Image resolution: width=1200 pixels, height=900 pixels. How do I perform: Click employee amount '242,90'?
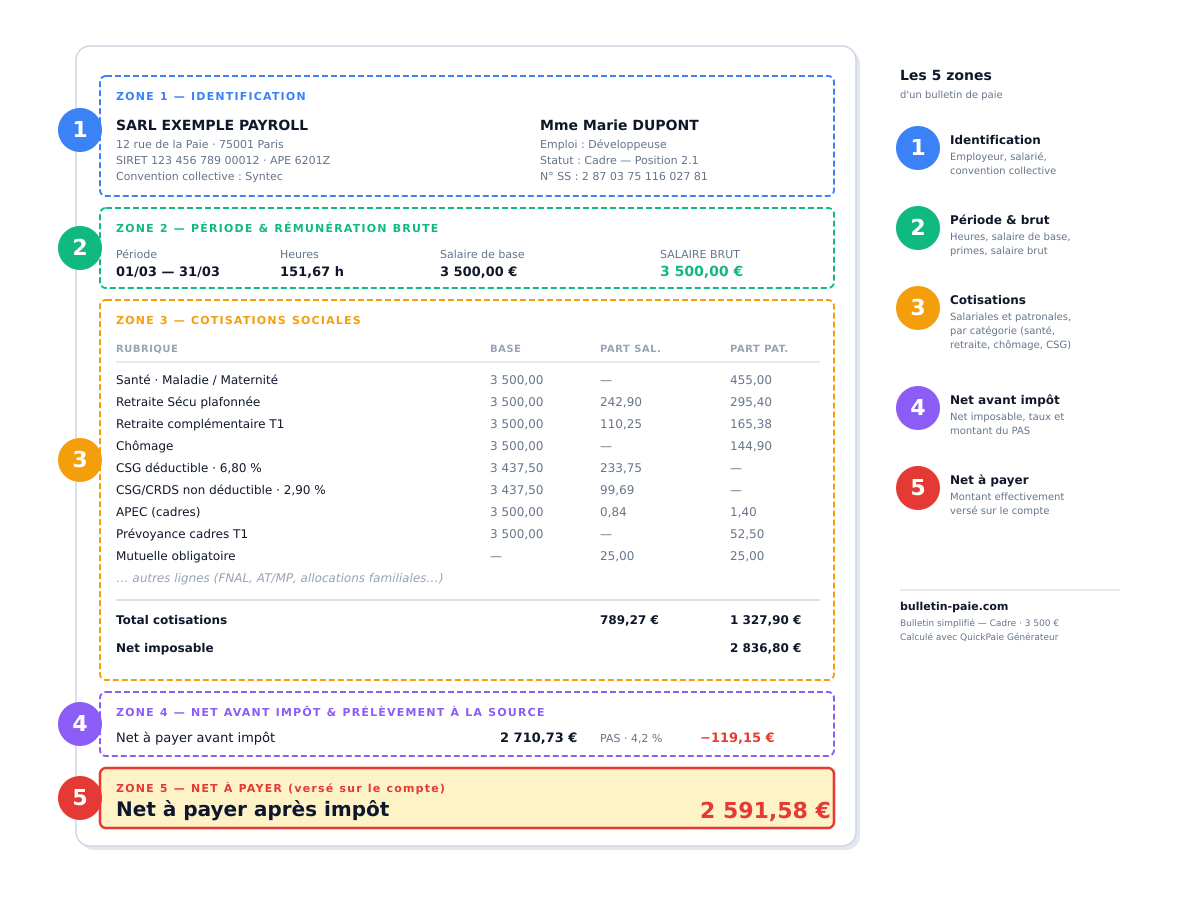click(x=621, y=402)
